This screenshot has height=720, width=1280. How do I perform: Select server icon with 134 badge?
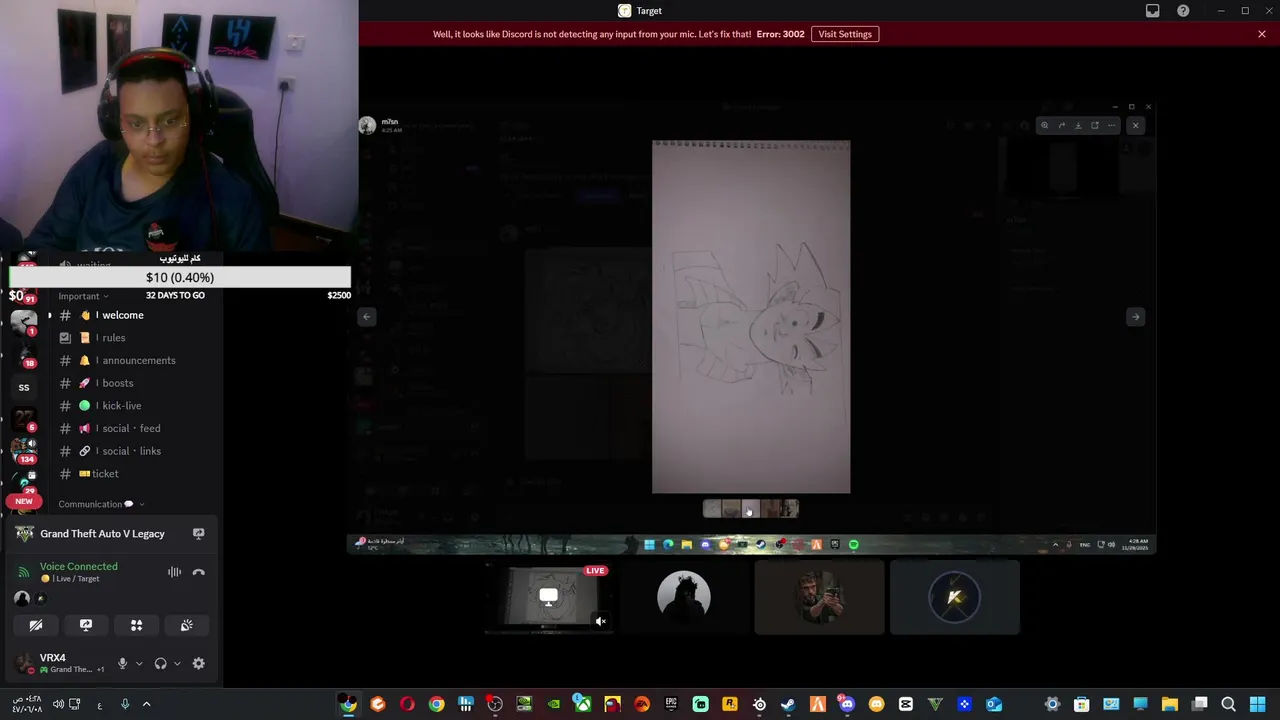tap(24, 450)
